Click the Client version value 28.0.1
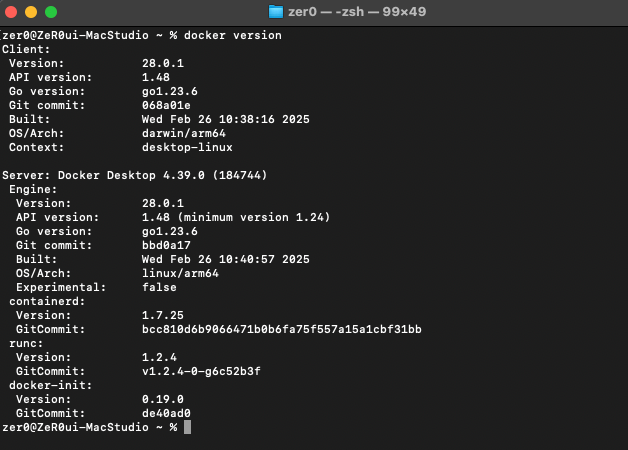Viewport: 628px width, 450px height. point(163,63)
